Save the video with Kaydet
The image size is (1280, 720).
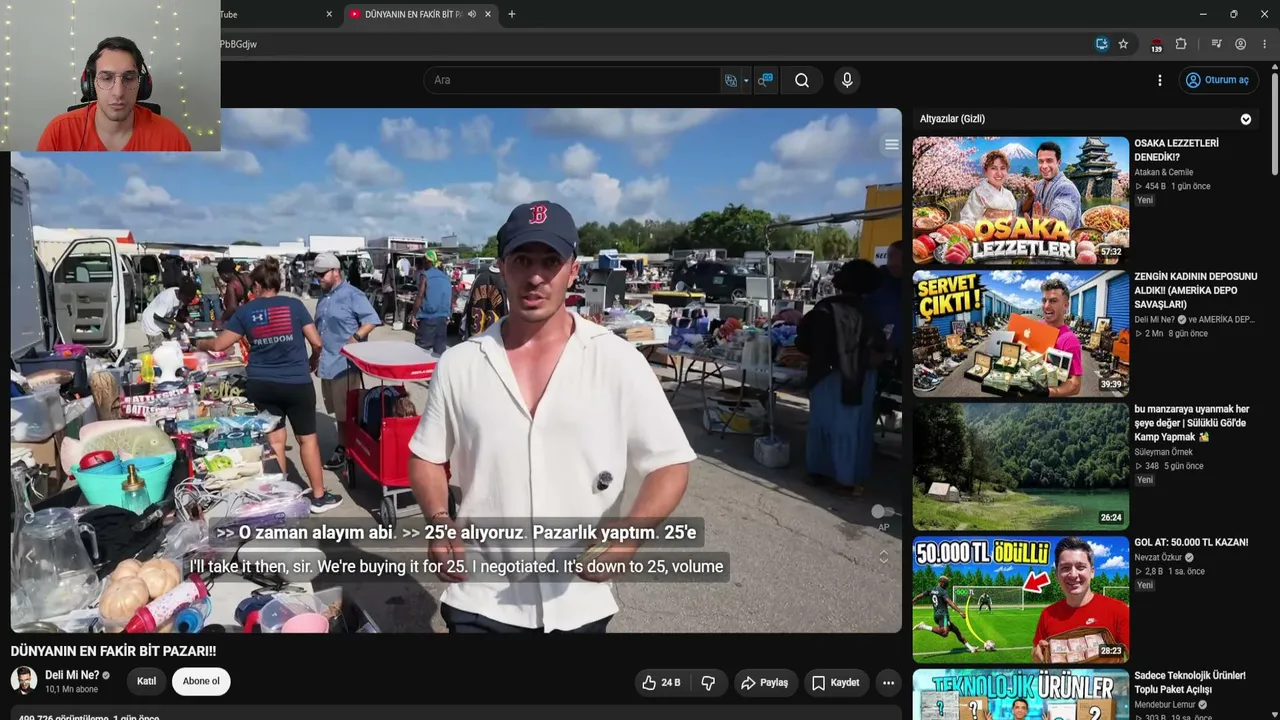pos(836,683)
